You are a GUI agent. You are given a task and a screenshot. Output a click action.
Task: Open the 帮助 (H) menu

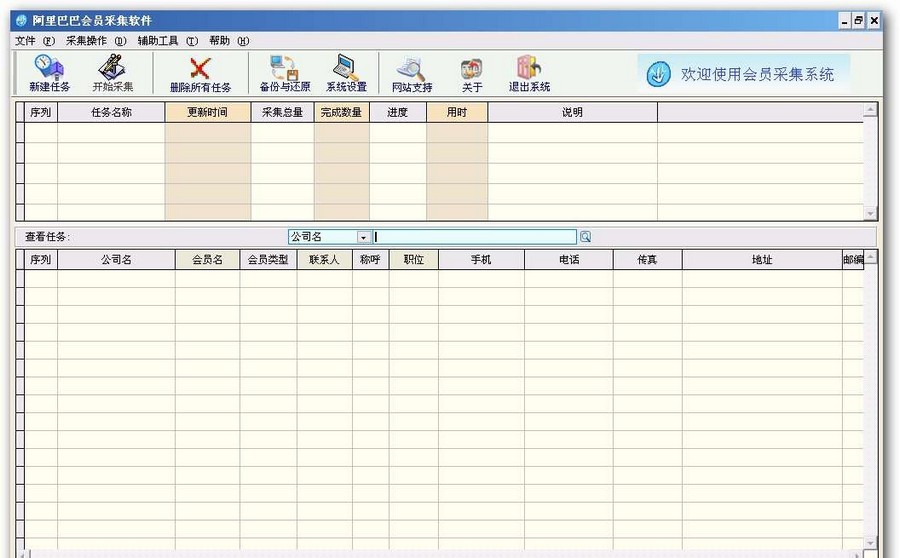click(229, 41)
